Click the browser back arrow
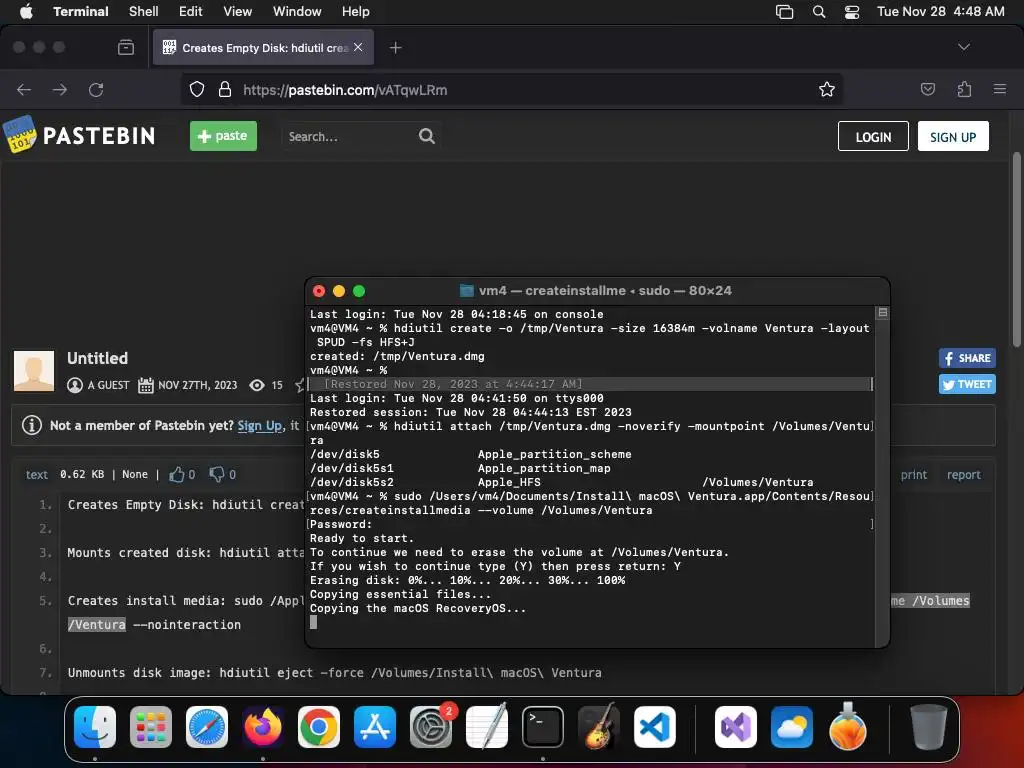The image size is (1024, 768). point(24,89)
